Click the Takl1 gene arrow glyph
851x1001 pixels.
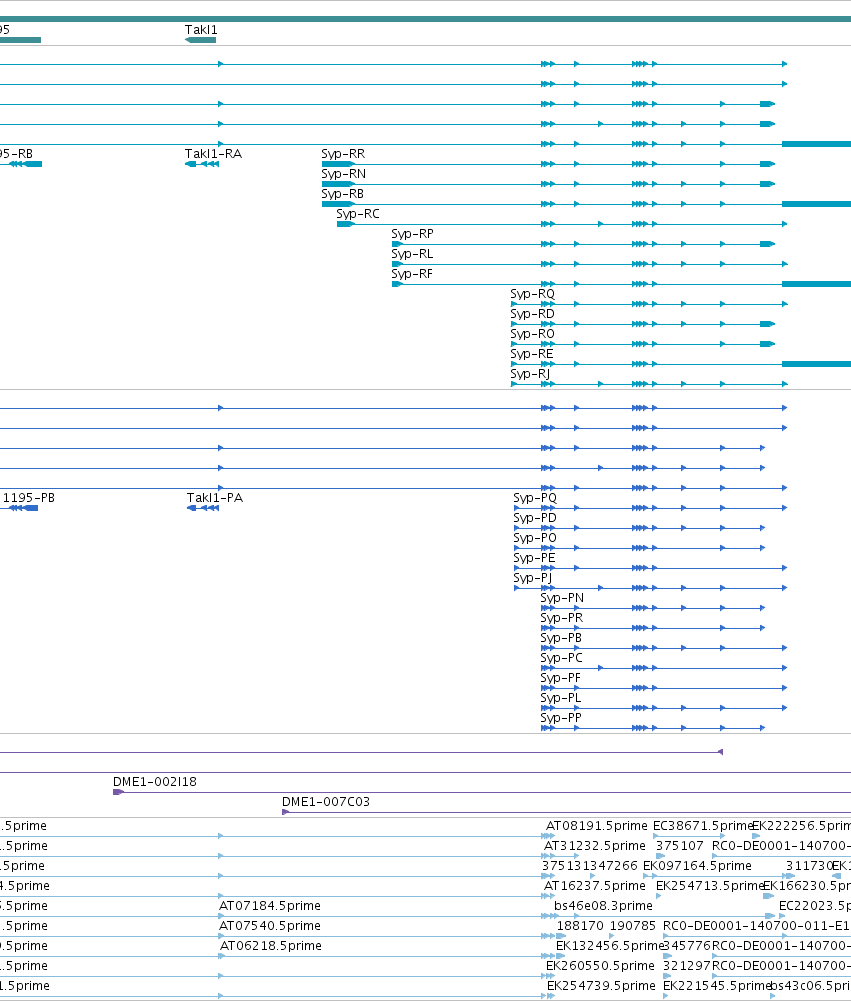[x=200, y=40]
